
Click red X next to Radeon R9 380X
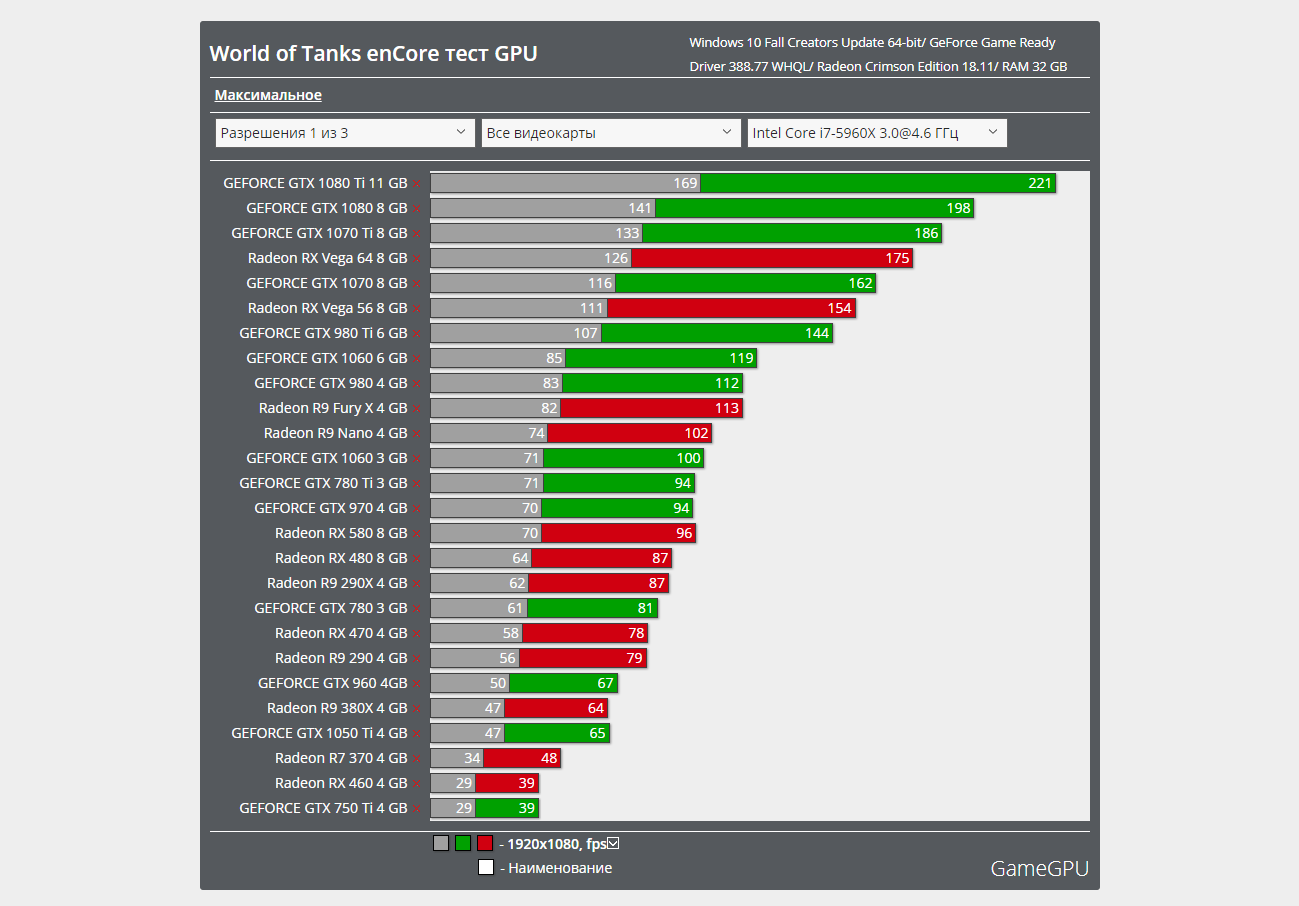[416, 709]
